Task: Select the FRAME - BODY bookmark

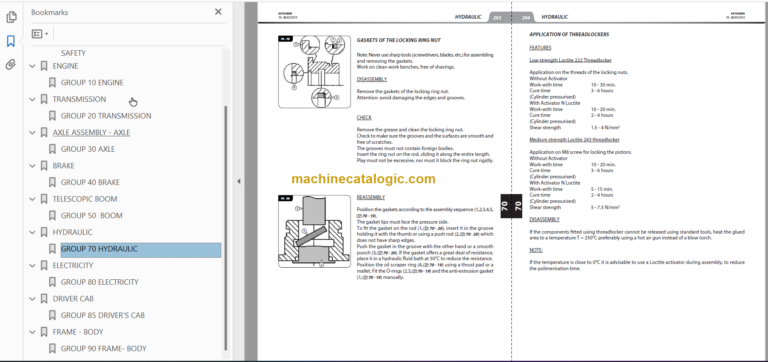Action: pyautogui.click(x=78, y=332)
